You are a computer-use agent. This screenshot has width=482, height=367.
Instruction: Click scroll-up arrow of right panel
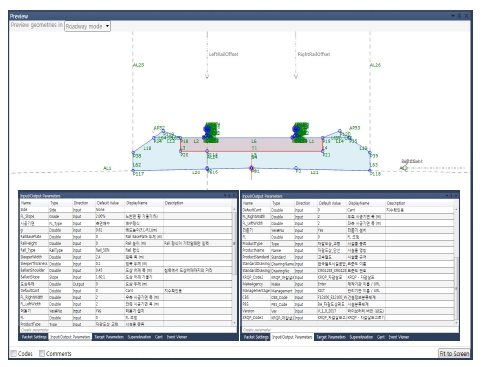point(456,210)
